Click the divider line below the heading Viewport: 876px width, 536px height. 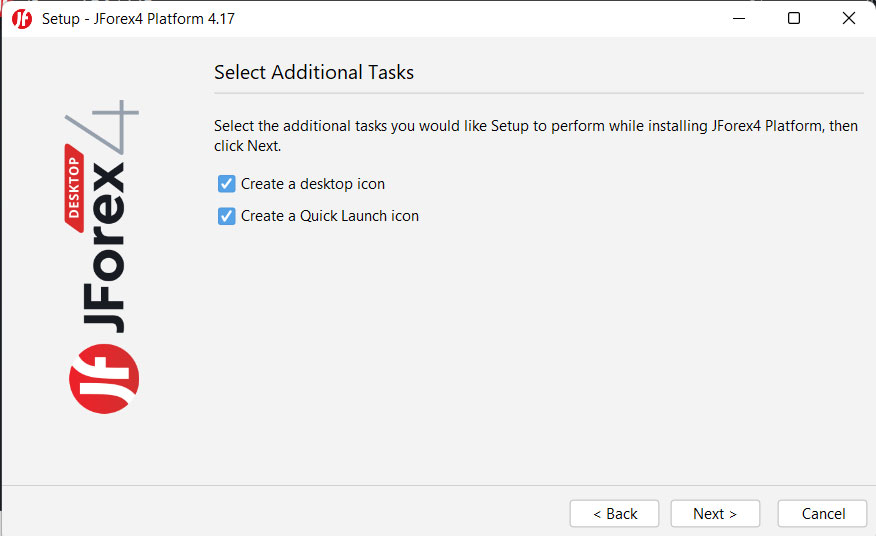538,94
